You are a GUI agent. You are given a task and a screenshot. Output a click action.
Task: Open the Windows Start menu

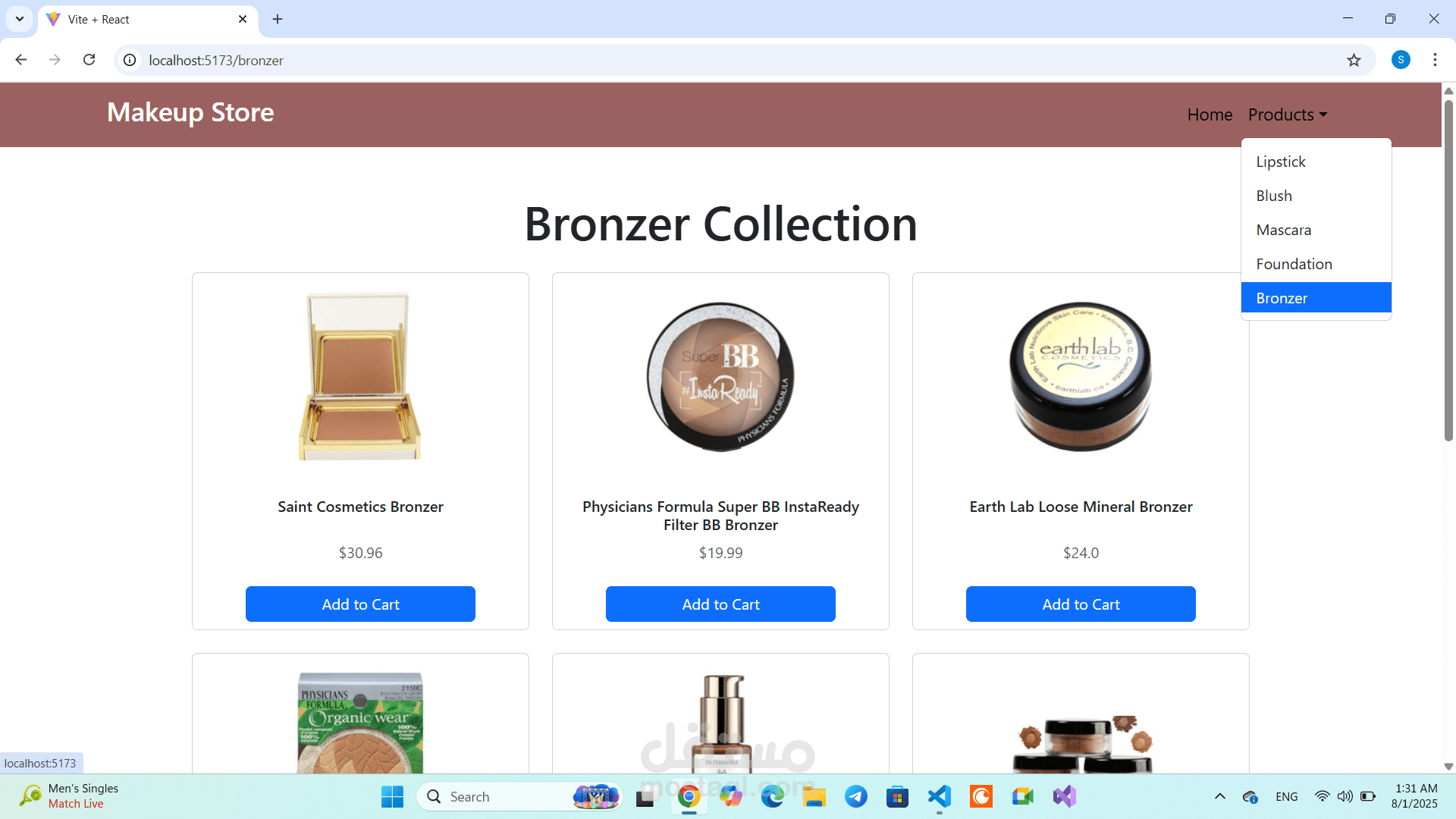pos(392,796)
